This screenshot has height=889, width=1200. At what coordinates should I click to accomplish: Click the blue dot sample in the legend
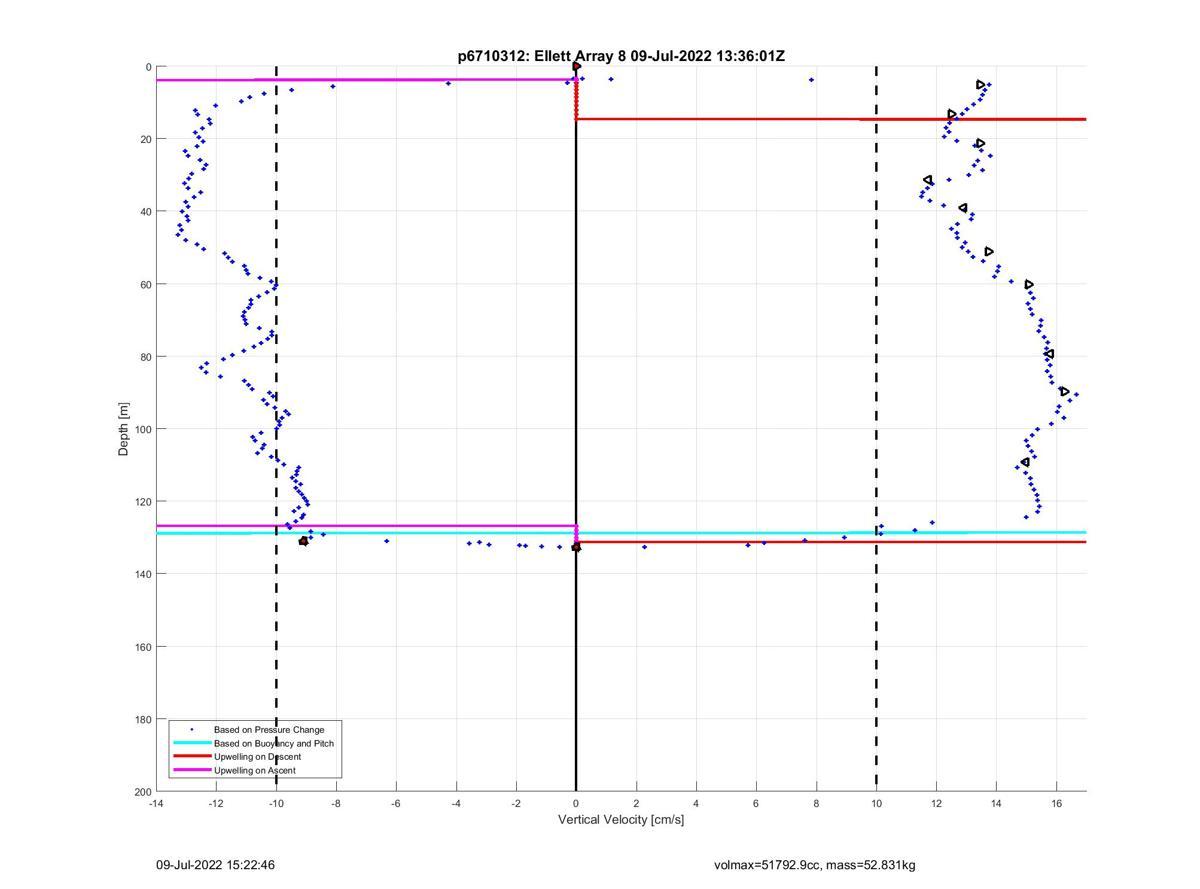click(x=192, y=730)
